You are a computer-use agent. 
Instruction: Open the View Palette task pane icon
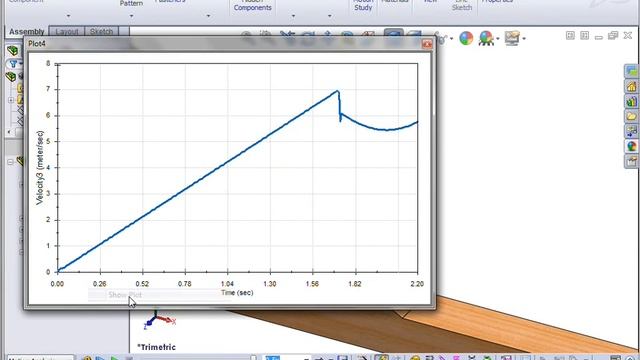coord(632,131)
